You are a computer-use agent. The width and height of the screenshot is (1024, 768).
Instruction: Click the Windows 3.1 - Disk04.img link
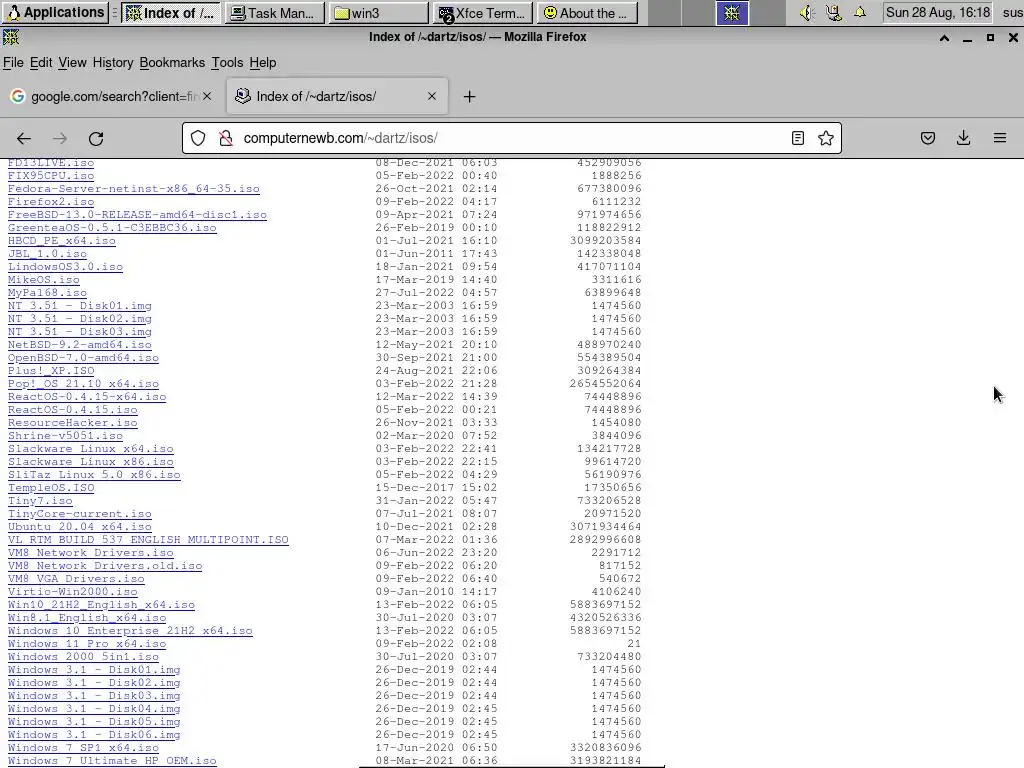coord(94,709)
